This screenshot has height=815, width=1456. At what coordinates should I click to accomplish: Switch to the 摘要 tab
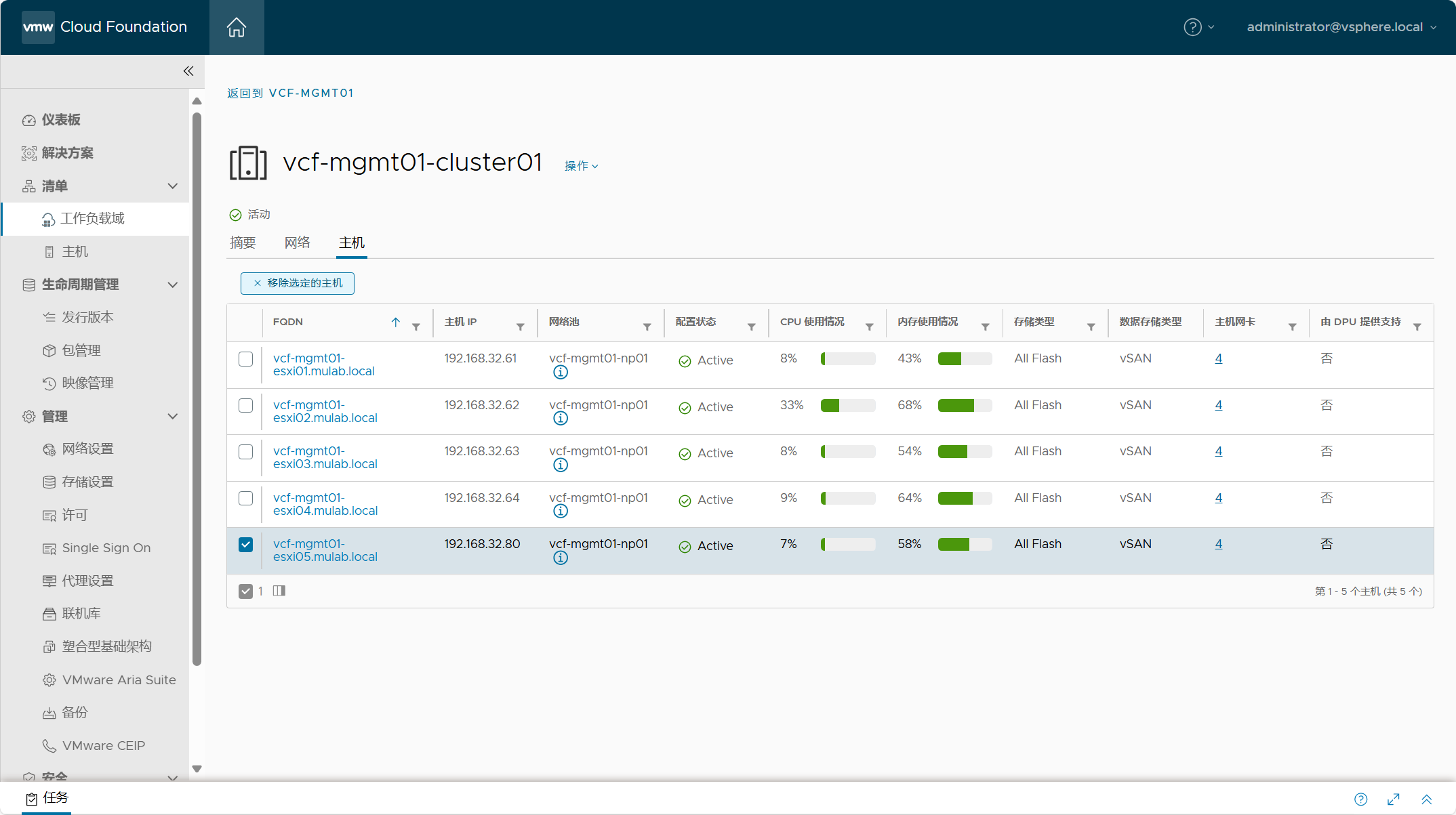click(243, 243)
